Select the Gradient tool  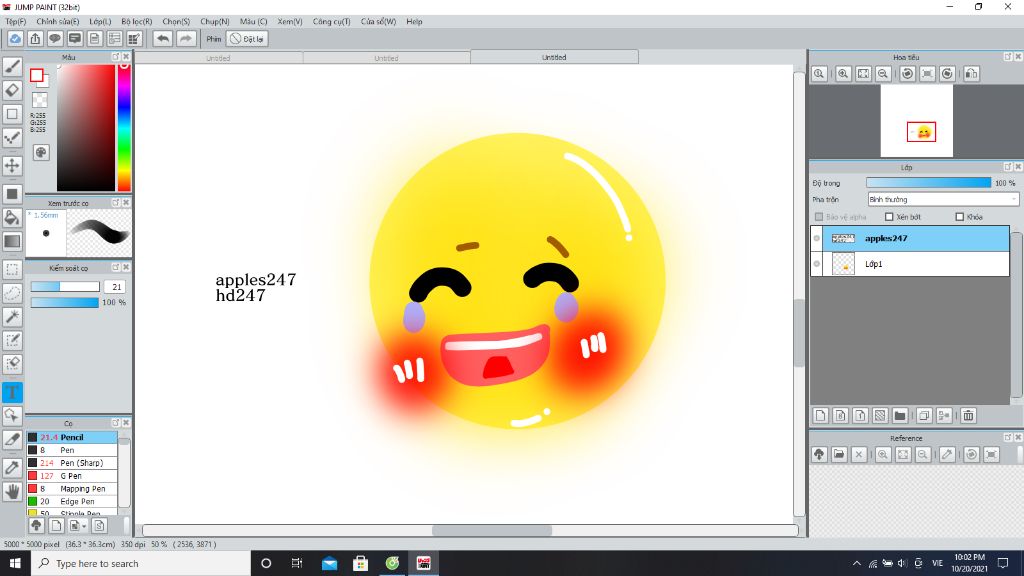coord(12,241)
